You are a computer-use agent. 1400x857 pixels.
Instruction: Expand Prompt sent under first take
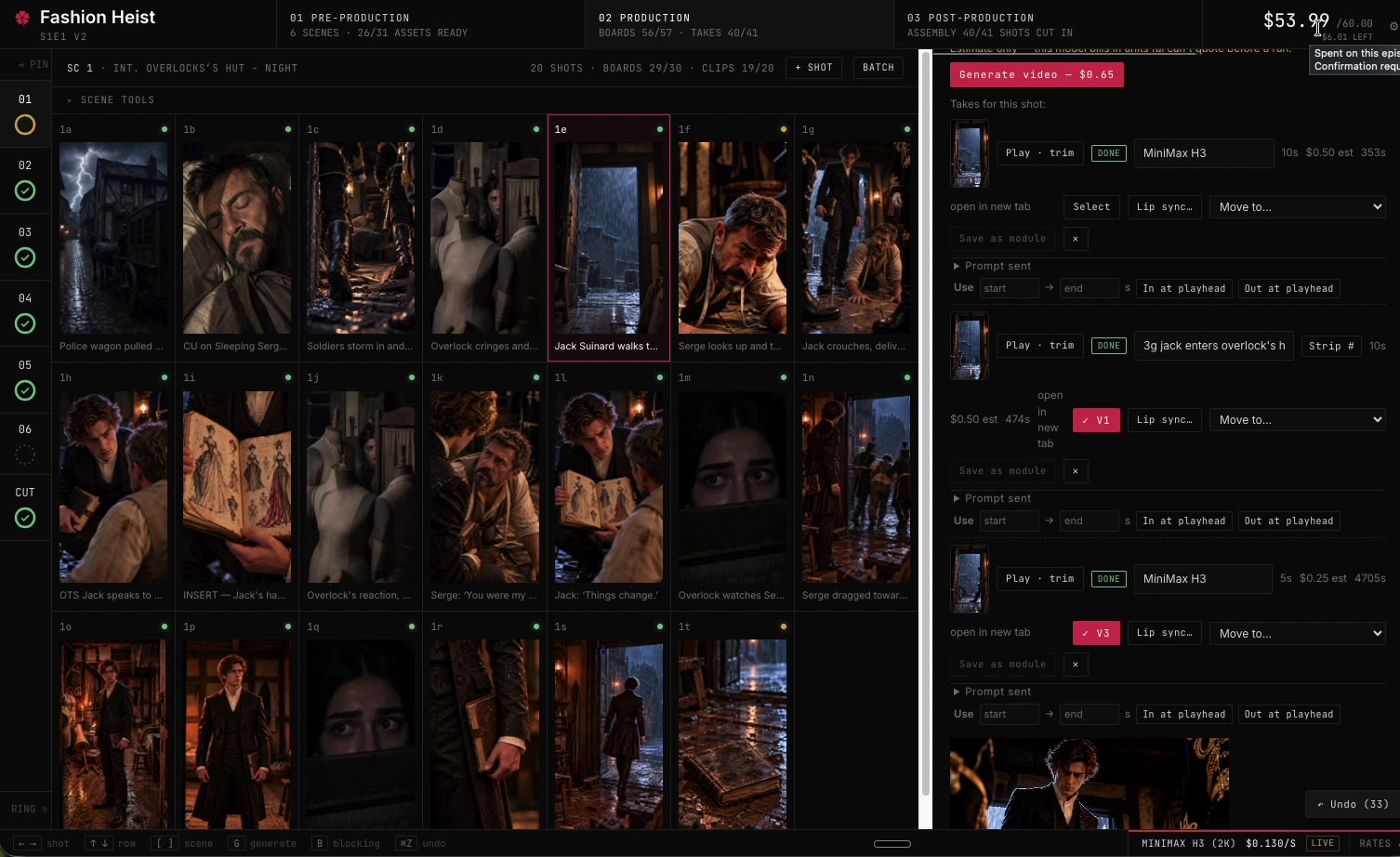[992, 266]
